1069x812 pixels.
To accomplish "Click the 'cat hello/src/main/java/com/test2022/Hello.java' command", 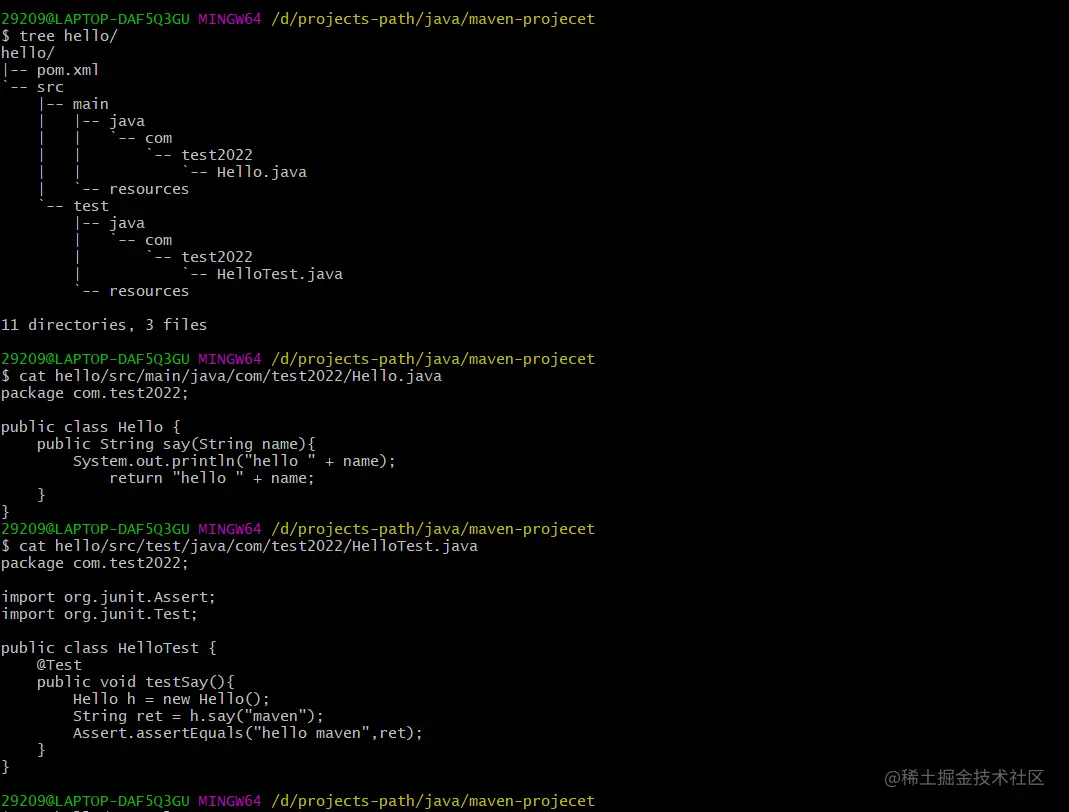I will [x=230, y=376].
